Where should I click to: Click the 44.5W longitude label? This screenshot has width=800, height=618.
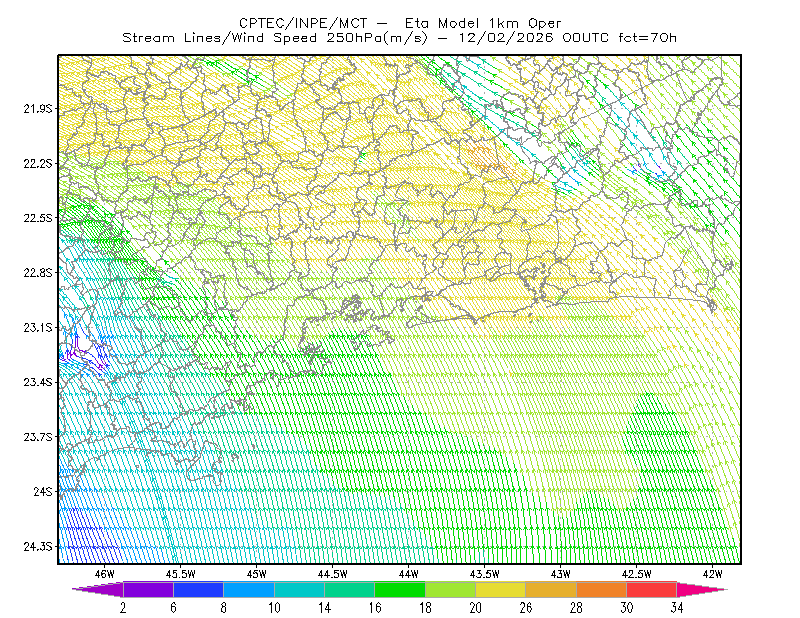click(x=333, y=574)
